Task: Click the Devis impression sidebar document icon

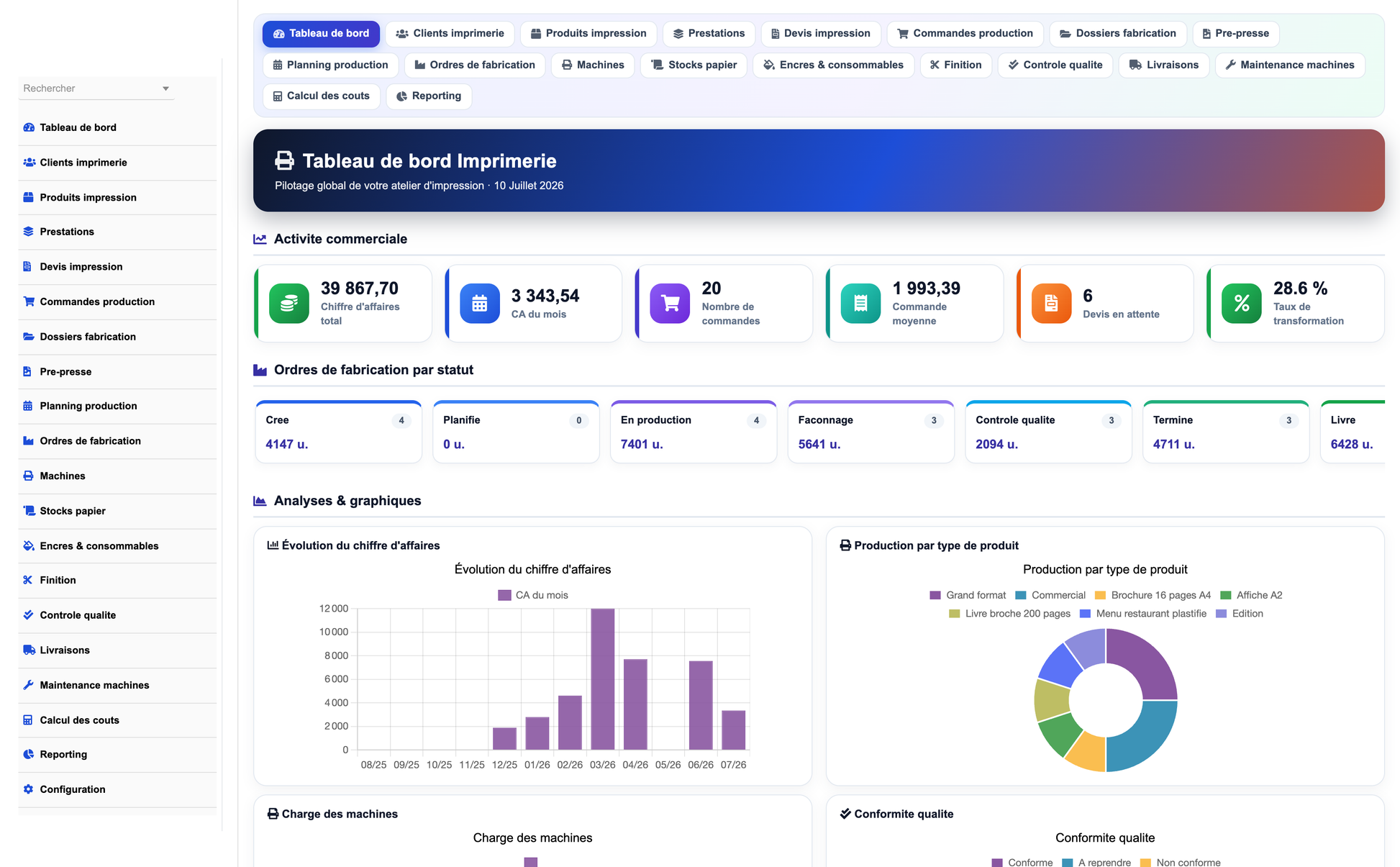Action: tap(27, 267)
